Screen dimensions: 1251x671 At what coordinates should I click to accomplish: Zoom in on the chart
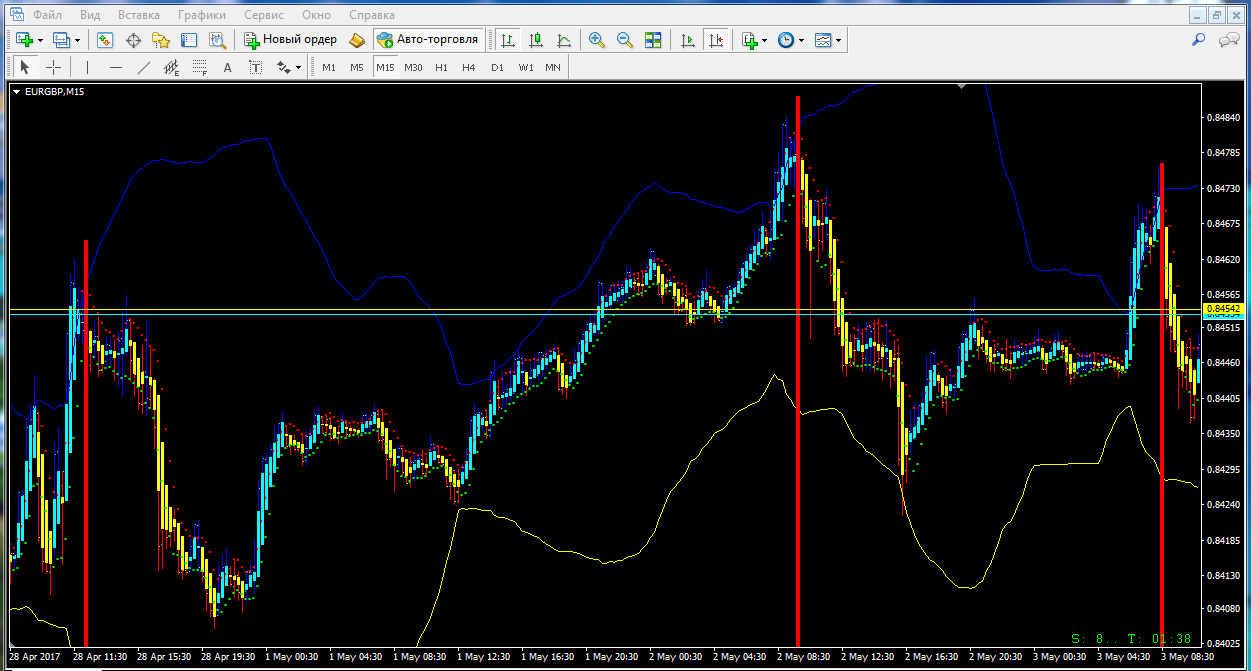pyautogui.click(x=597, y=40)
